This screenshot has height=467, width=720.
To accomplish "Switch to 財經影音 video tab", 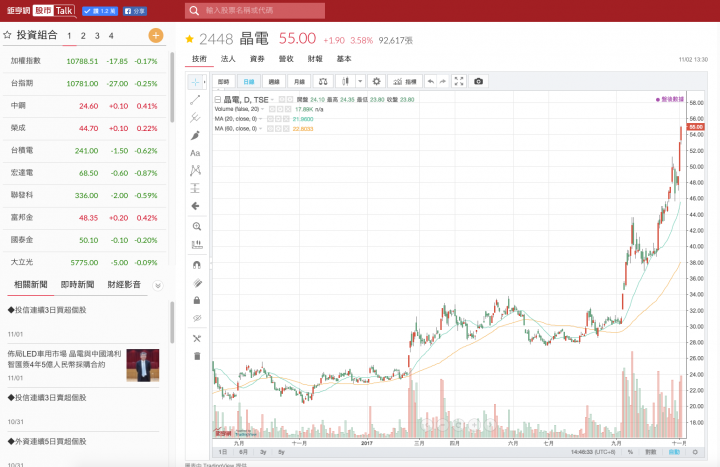I will click(124, 285).
